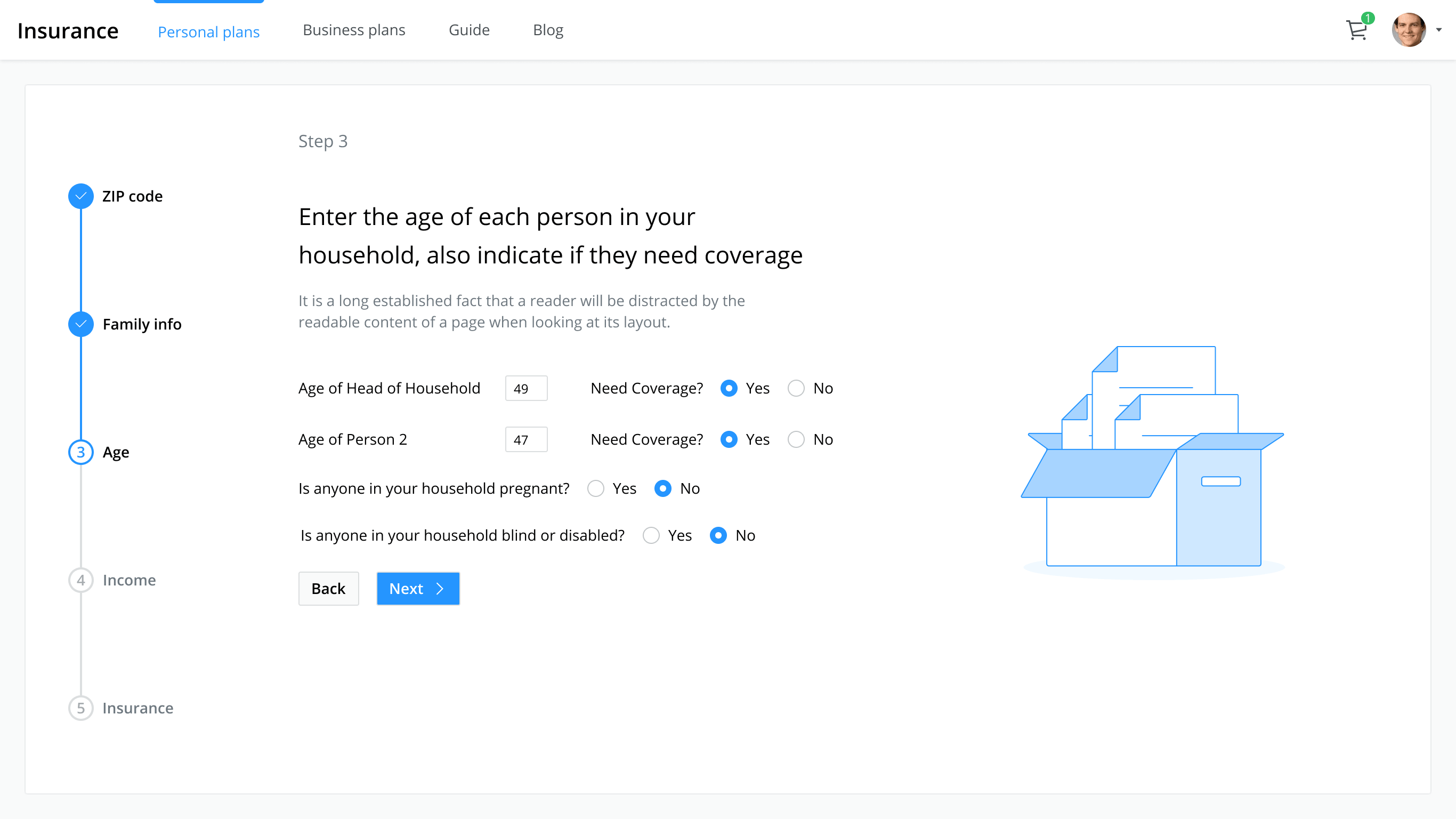Viewport: 1456px width, 819px height.
Task: Click the ZIP code completed checkmark step
Action: [x=81, y=196]
